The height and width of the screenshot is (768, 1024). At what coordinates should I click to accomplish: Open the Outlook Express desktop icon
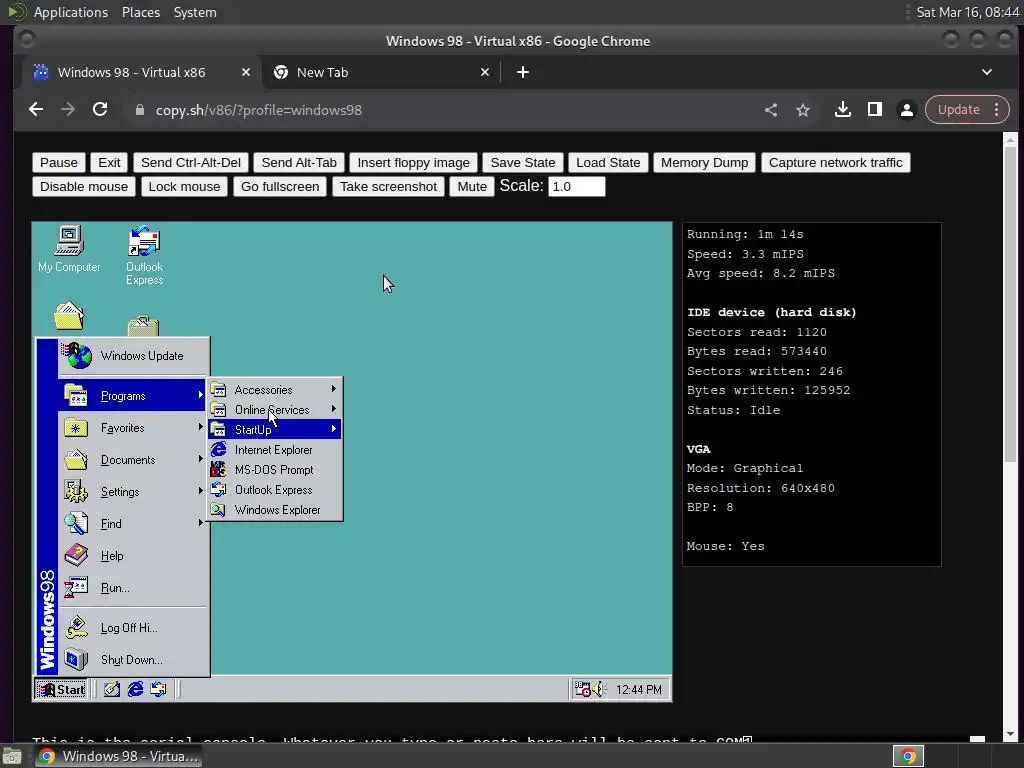click(144, 255)
